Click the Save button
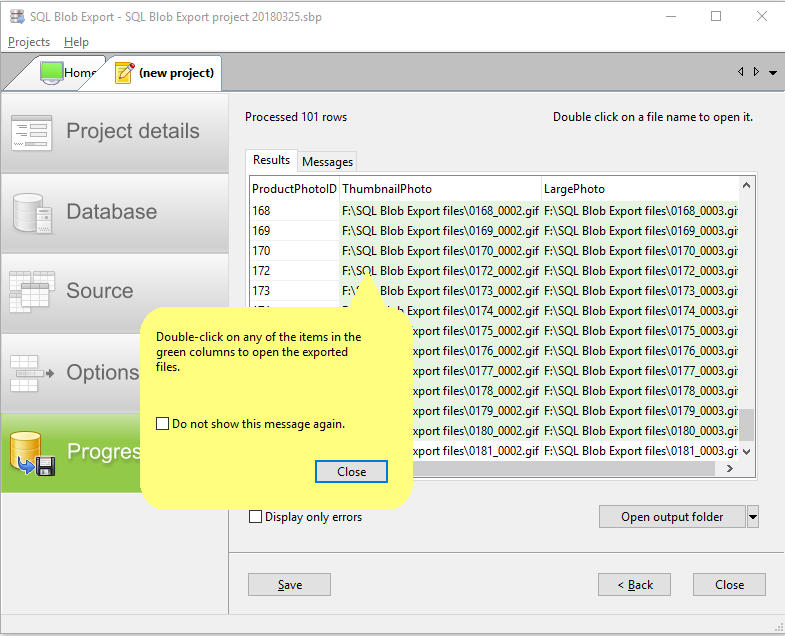 289,584
